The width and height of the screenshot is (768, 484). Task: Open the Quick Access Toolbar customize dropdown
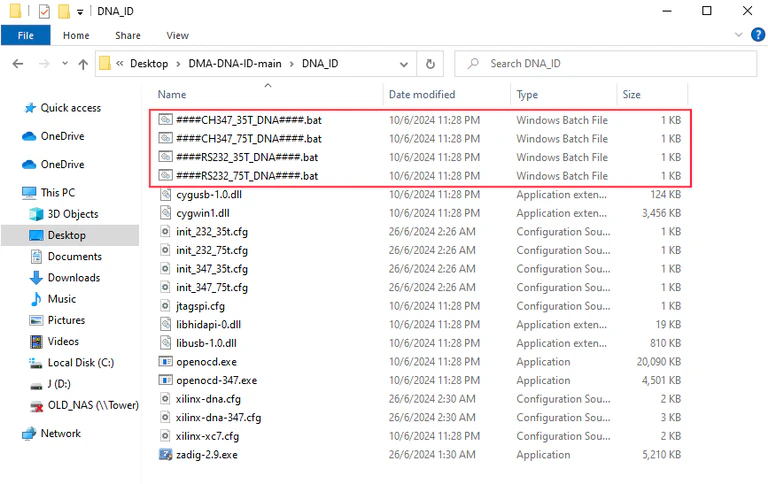click(x=80, y=11)
